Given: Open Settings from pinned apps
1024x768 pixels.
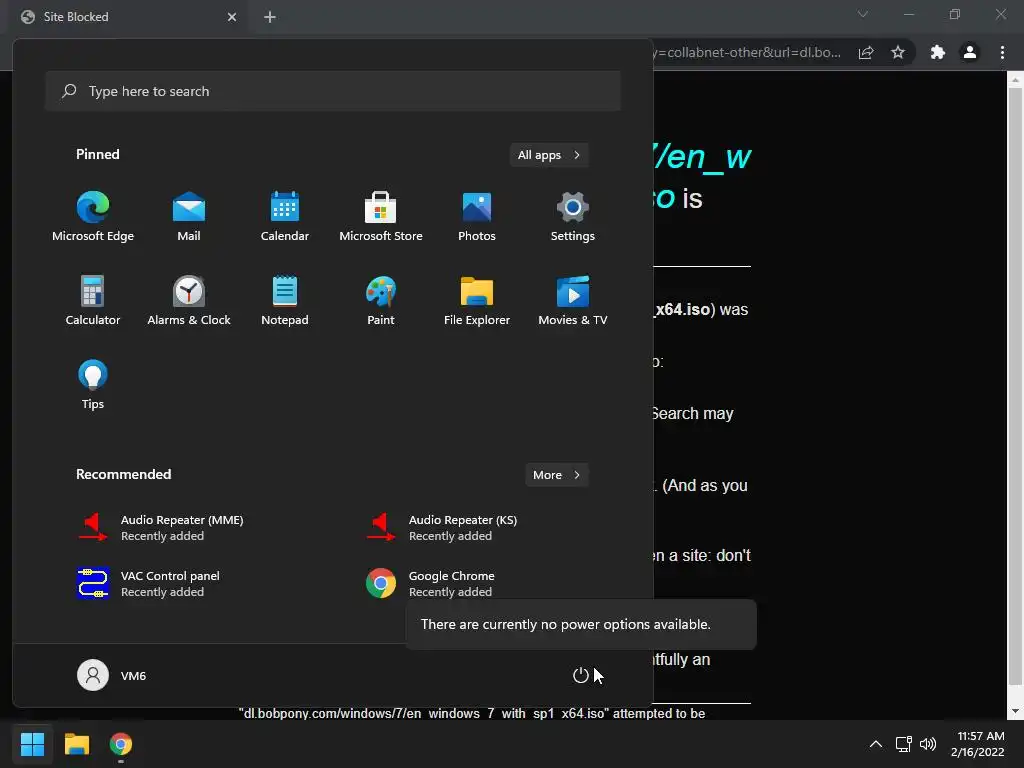Looking at the screenshot, I should [573, 217].
